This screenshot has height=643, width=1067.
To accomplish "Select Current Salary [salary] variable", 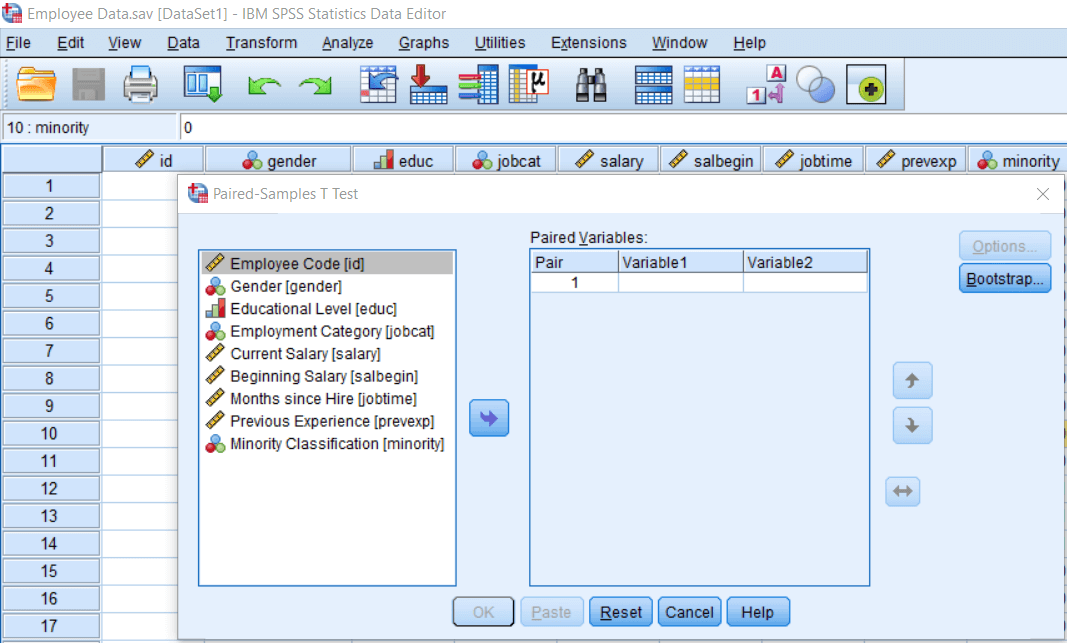I will [327, 354].
